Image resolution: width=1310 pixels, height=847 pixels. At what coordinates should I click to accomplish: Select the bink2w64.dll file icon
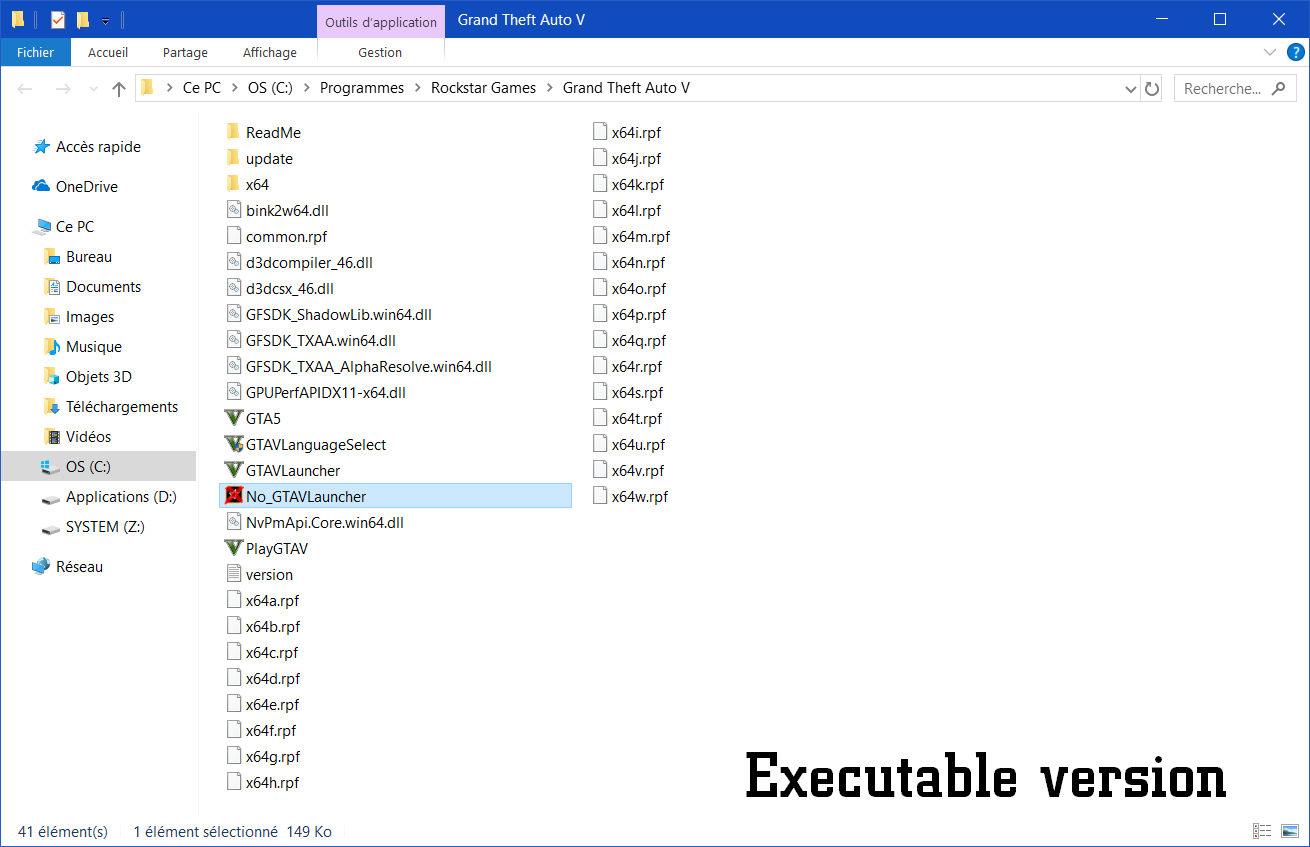click(x=234, y=210)
